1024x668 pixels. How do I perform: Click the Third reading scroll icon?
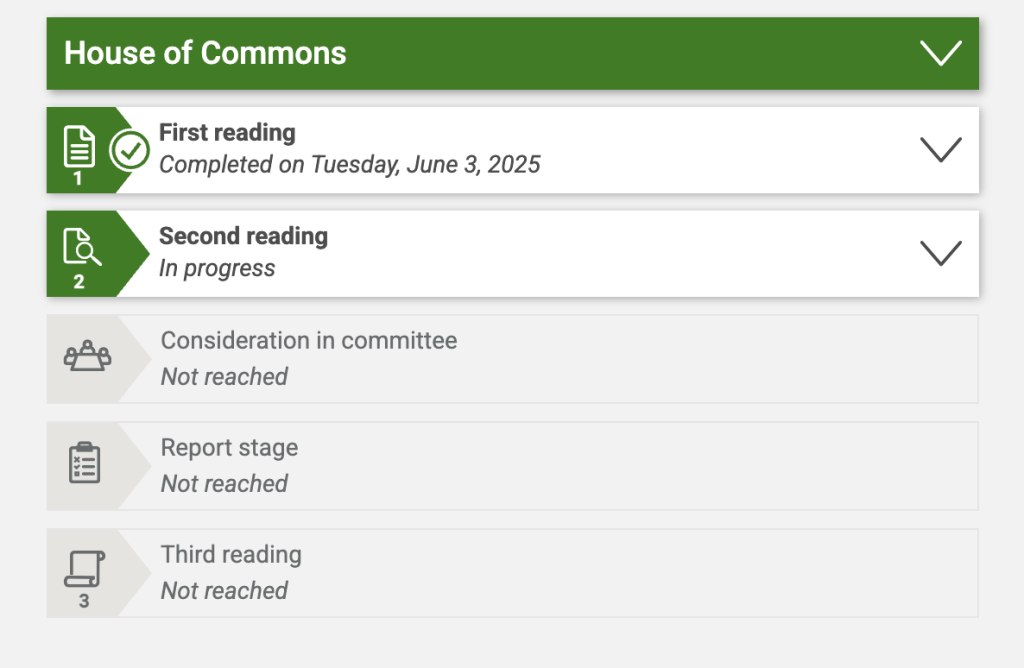[x=84, y=568]
